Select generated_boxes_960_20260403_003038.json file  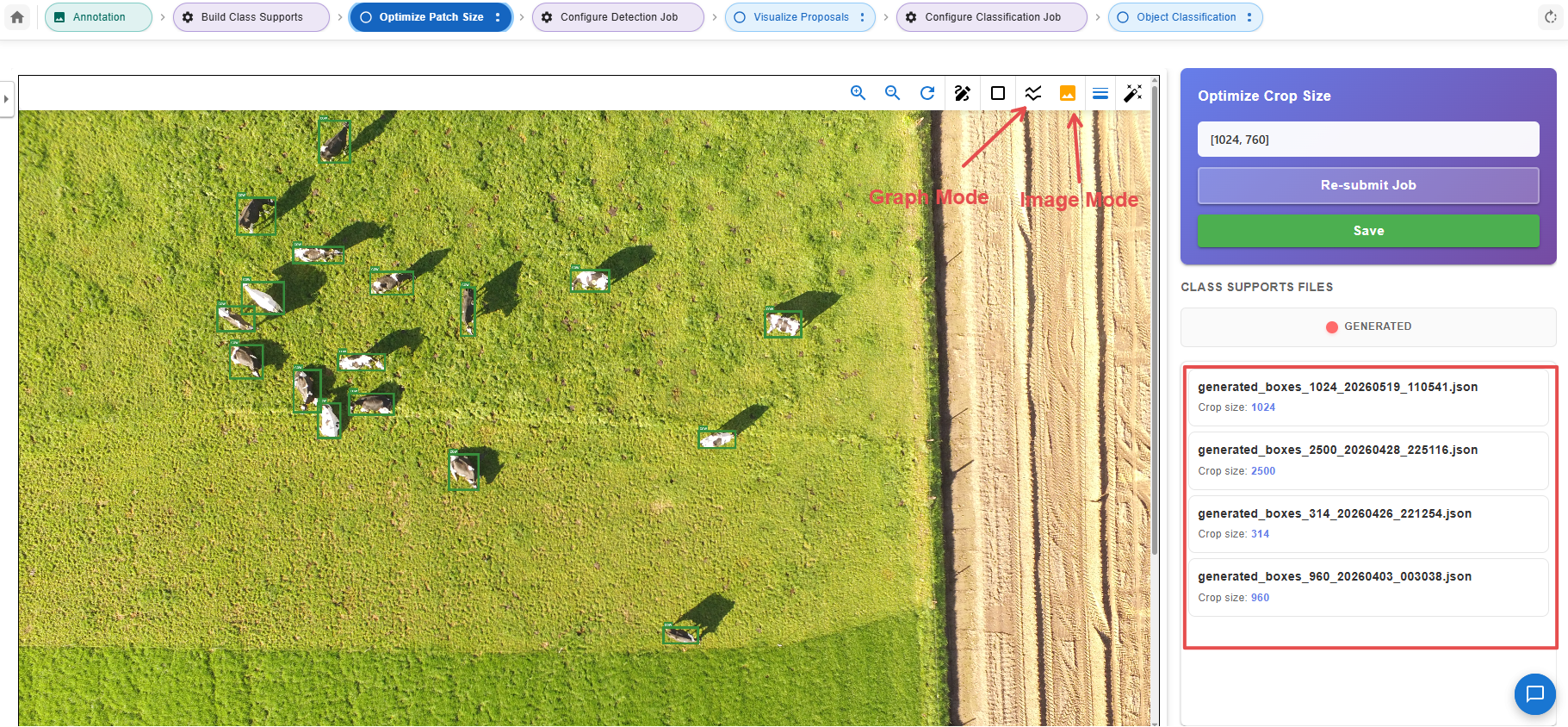click(1368, 587)
